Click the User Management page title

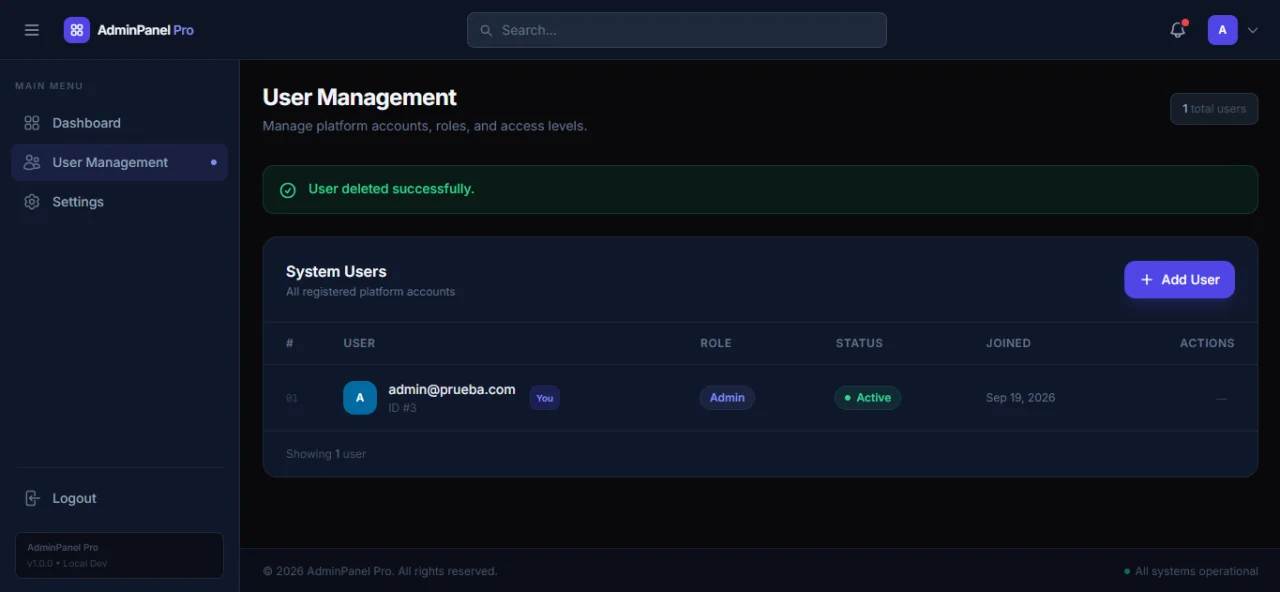[359, 97]
